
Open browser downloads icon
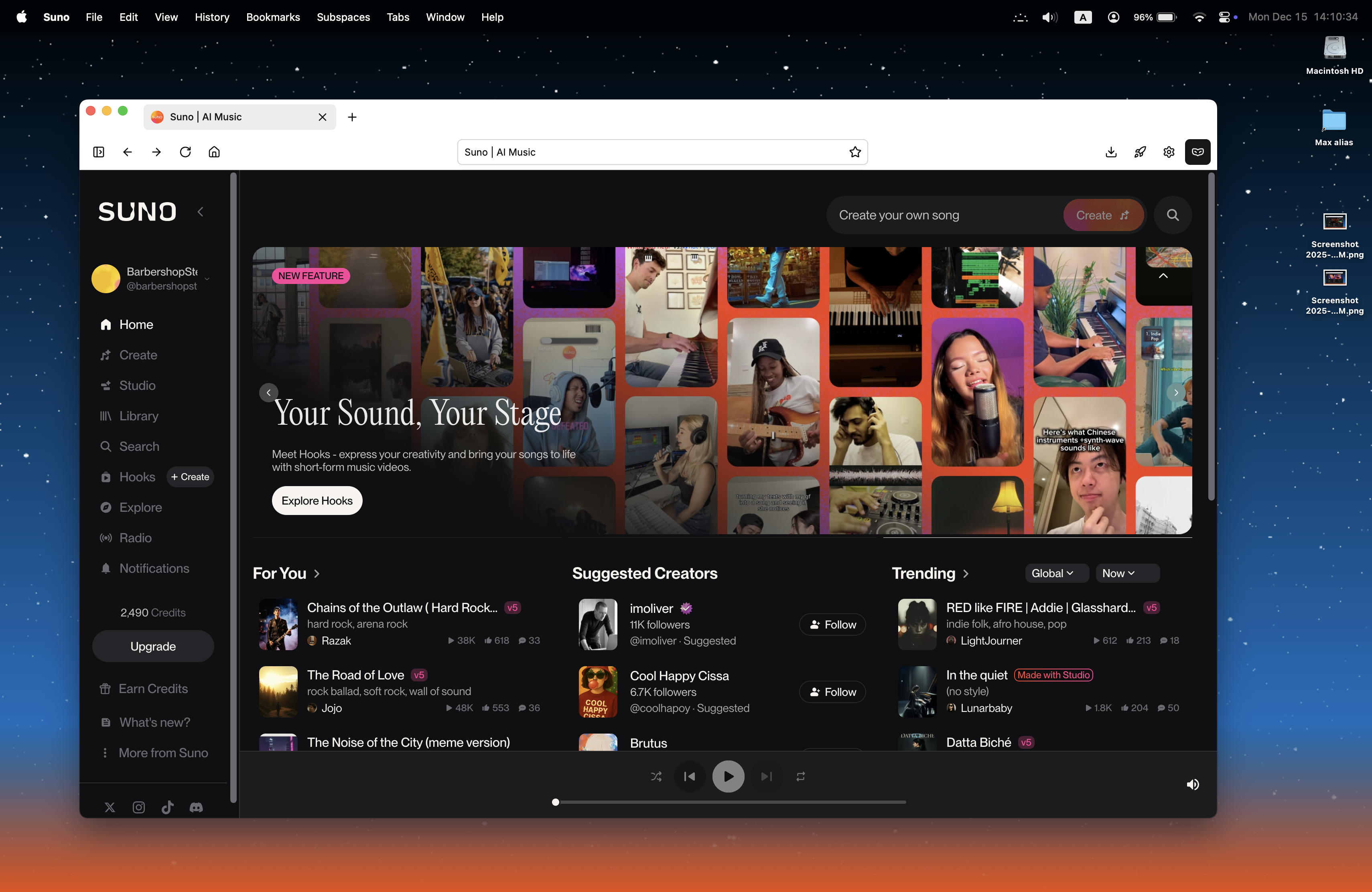(1111, 152)
